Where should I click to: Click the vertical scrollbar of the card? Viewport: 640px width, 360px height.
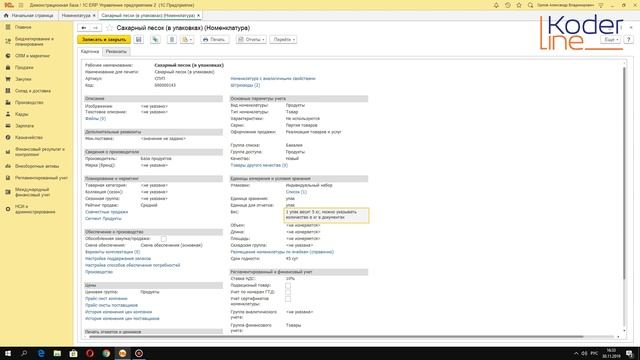tap(624, 173)
